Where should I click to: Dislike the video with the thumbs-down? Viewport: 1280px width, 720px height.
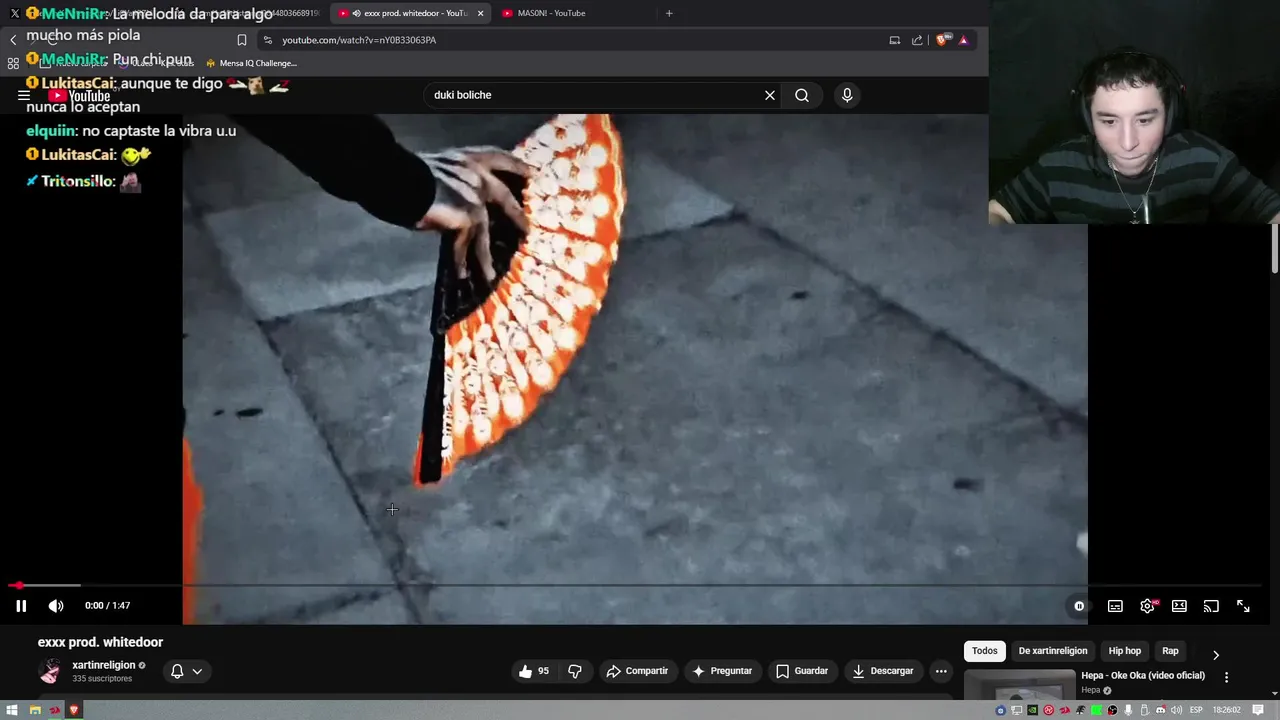click(575, 671)
